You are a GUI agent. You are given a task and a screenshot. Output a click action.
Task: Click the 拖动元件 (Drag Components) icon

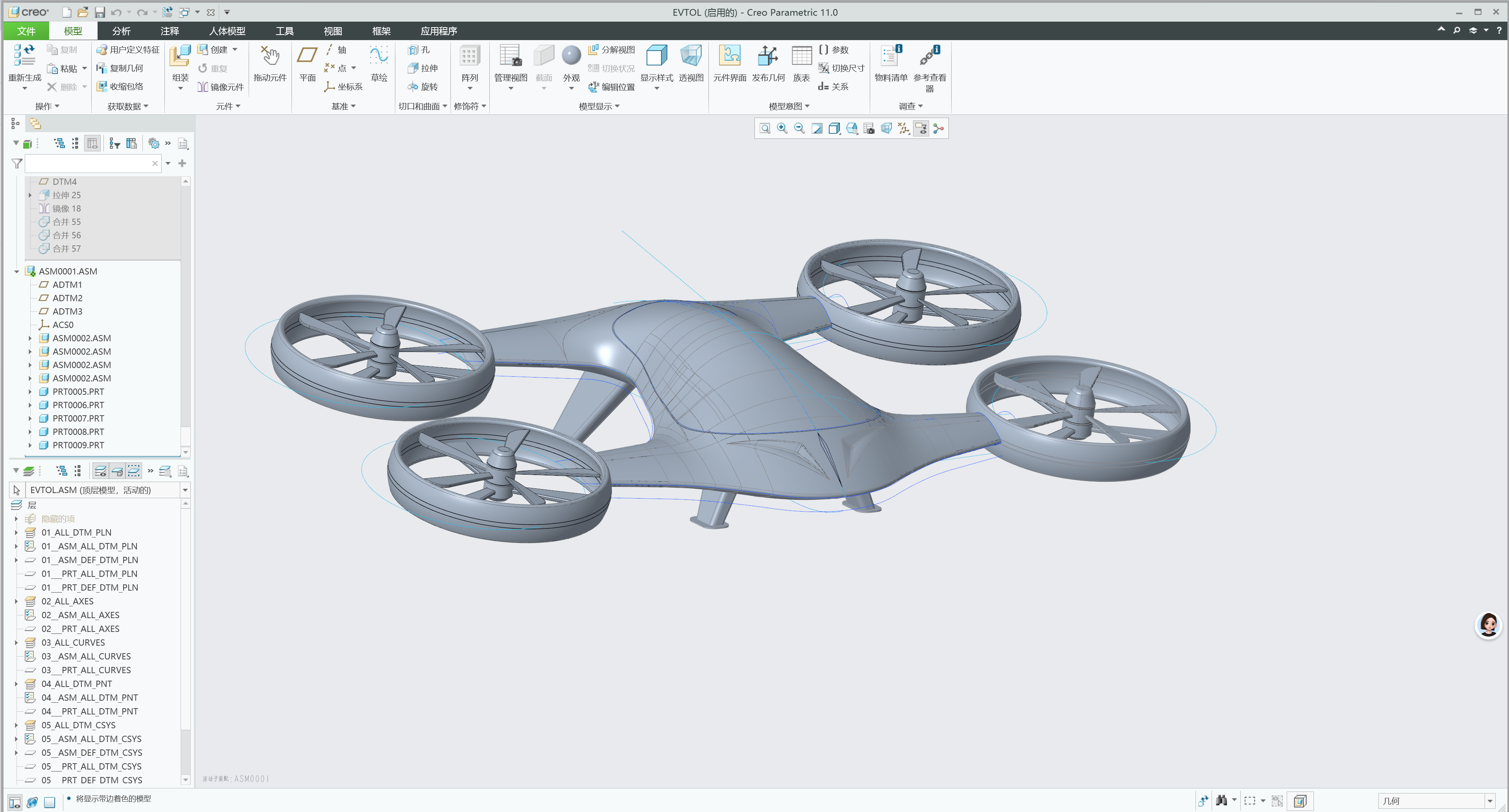coord(270,56)
